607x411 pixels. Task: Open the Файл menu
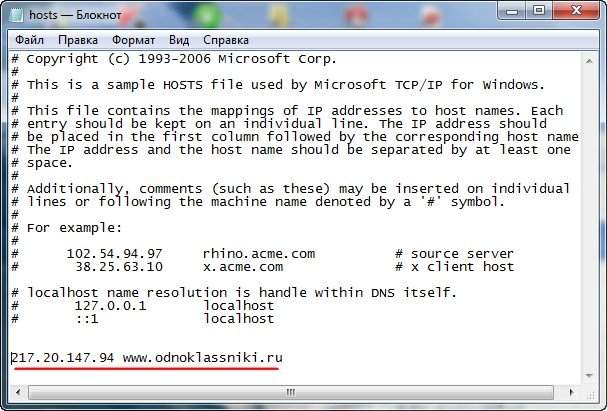(29, 40)
